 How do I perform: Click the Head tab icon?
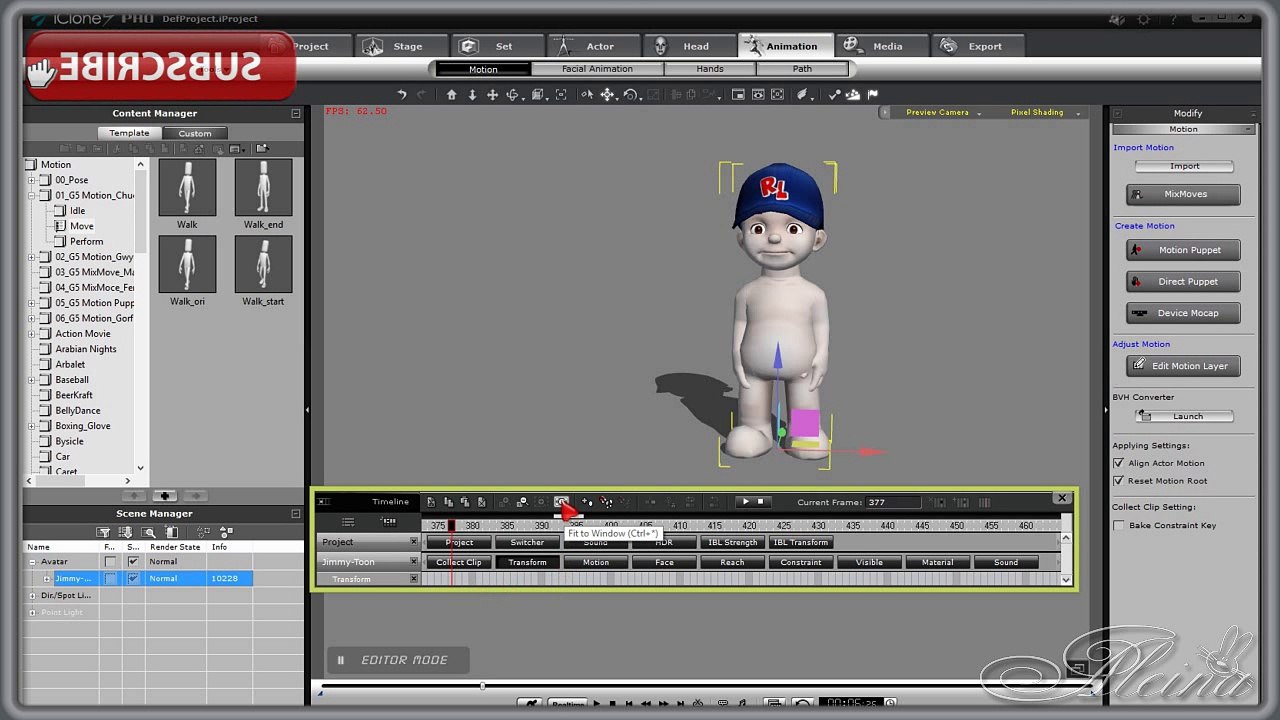point(661,46)
